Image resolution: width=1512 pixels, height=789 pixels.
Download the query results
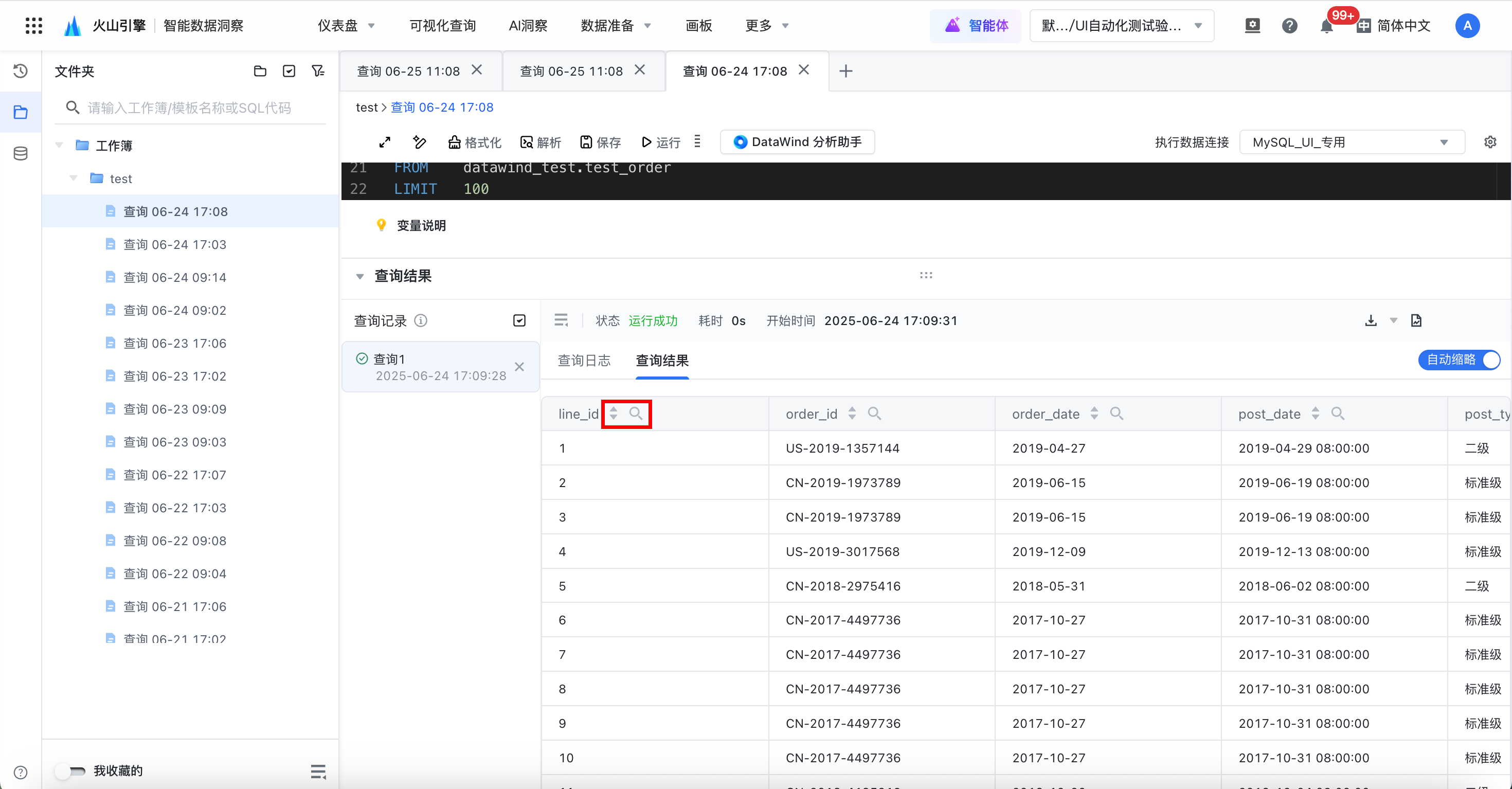(x=1371, y=320)
